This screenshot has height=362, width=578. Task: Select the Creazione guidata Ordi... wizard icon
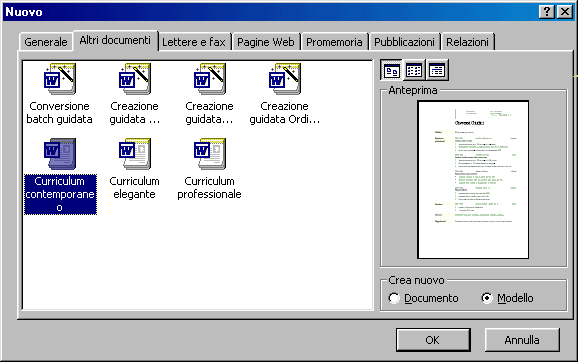tap(285, 79)
